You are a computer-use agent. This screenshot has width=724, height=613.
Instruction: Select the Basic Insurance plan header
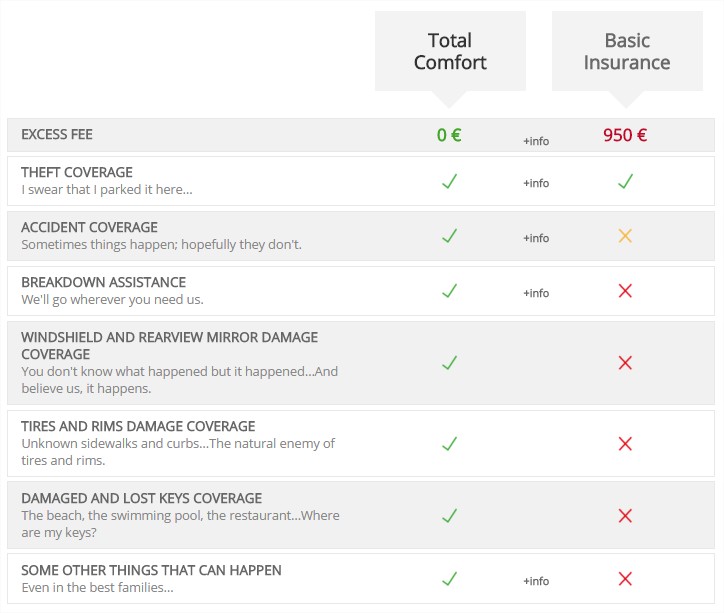(x=627, y=51)
